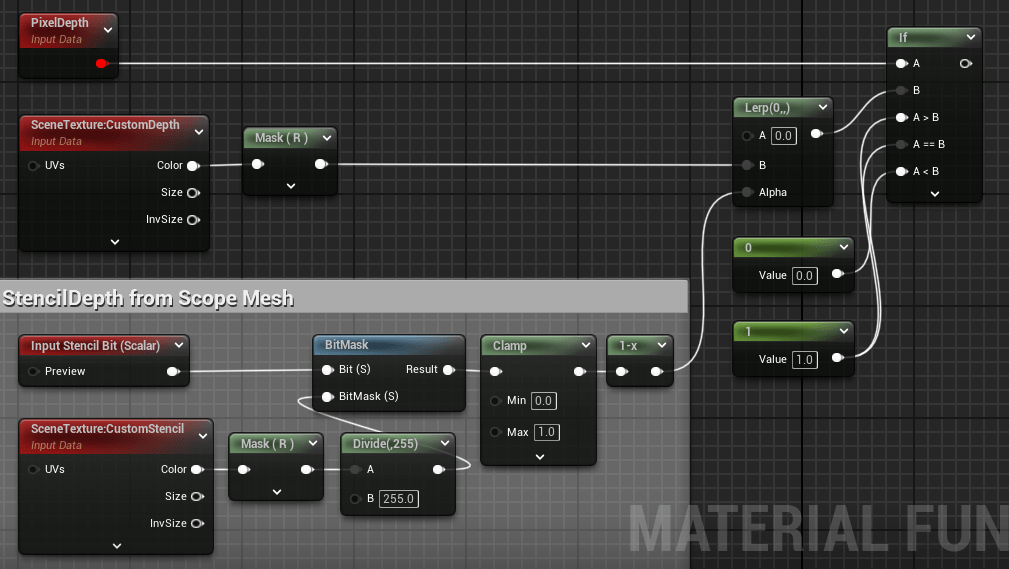The image size is (1009, 569).
Task: Edit the Clamp Max value field
Action: (545, 432)
